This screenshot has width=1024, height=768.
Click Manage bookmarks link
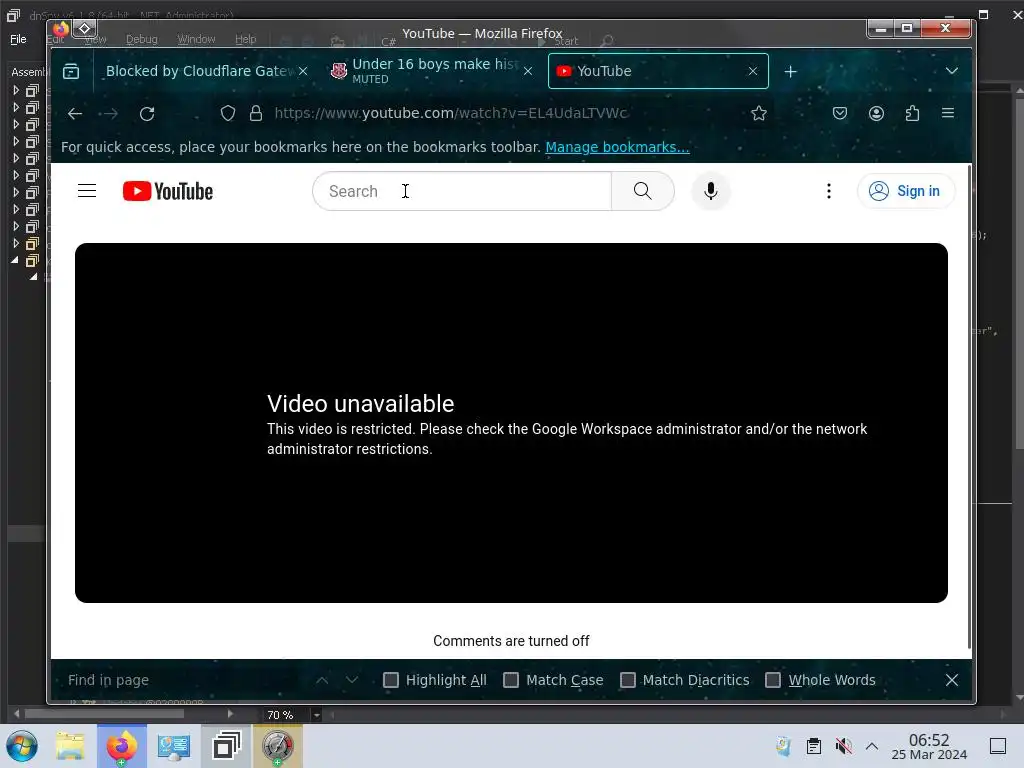[x=617, y=147]
